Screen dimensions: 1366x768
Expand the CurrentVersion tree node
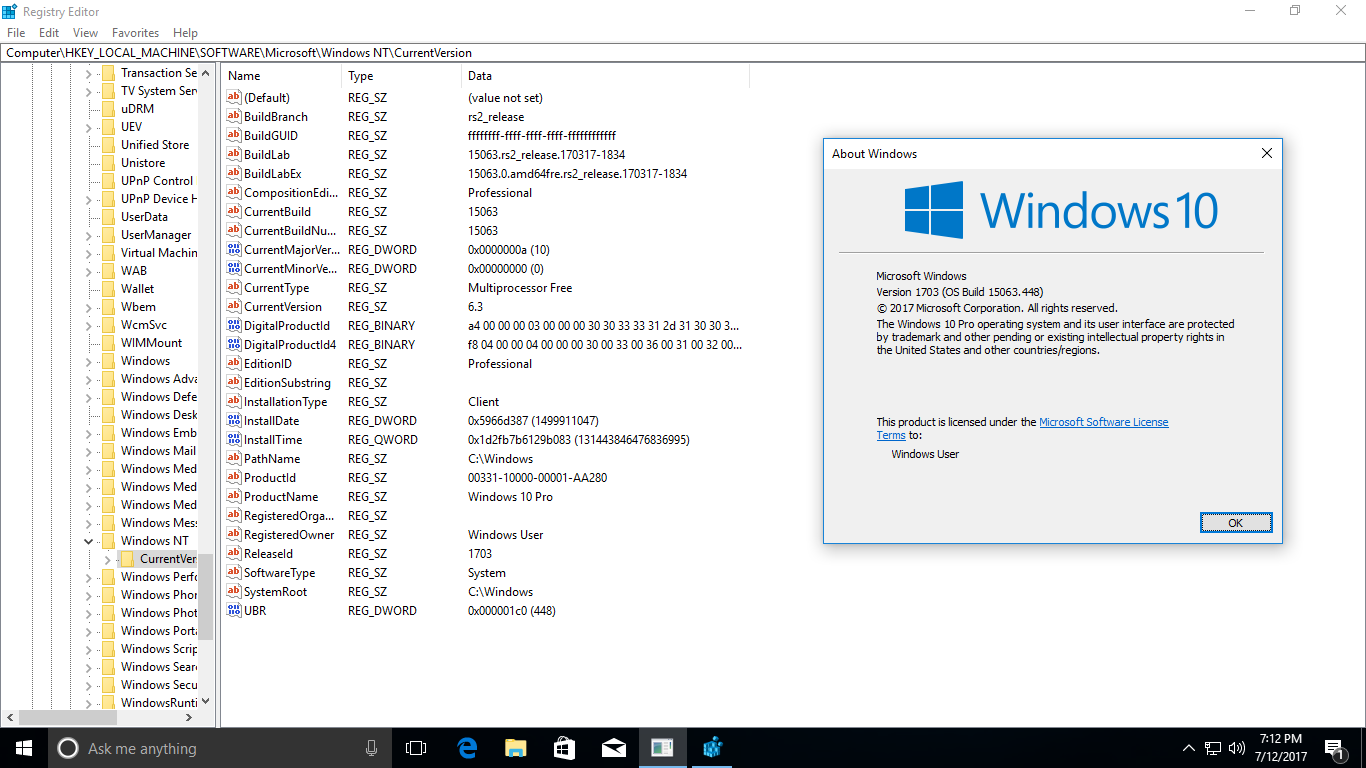click(107, 559)
